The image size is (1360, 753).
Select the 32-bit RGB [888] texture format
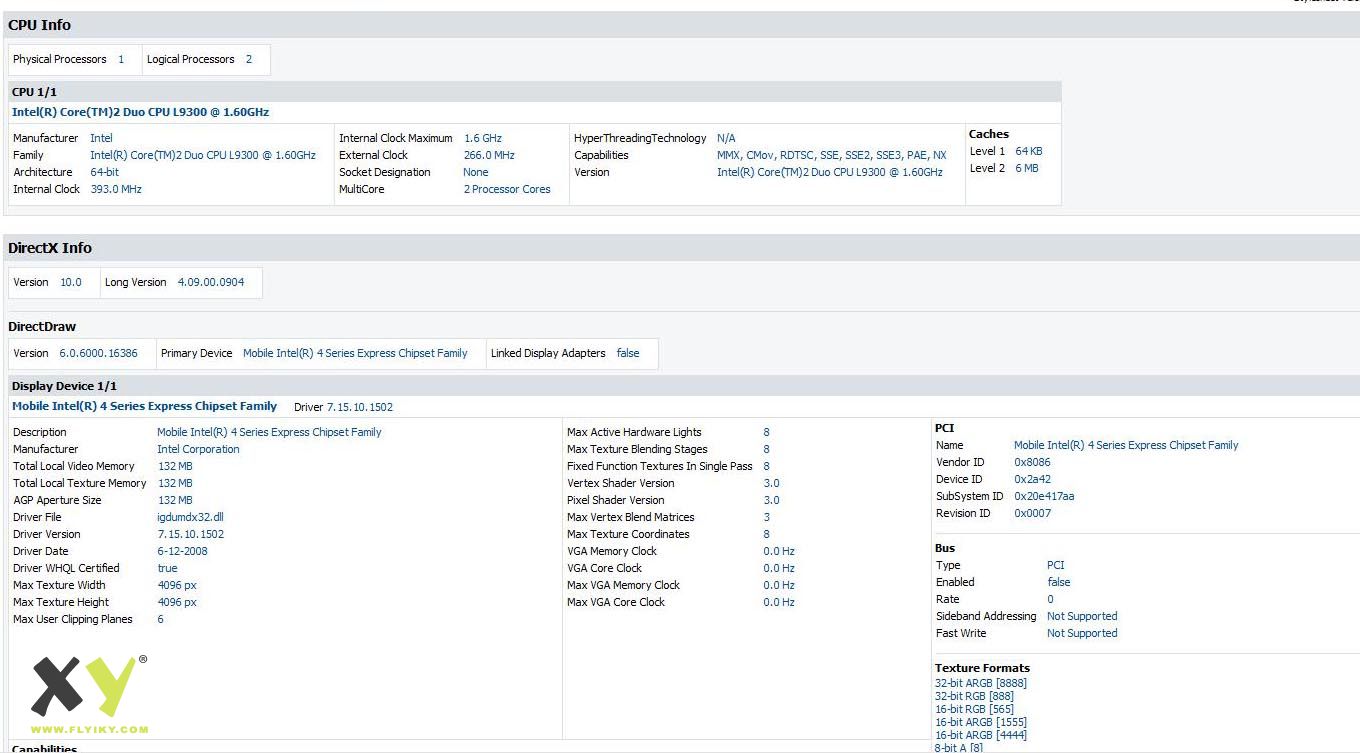(974, 696)
